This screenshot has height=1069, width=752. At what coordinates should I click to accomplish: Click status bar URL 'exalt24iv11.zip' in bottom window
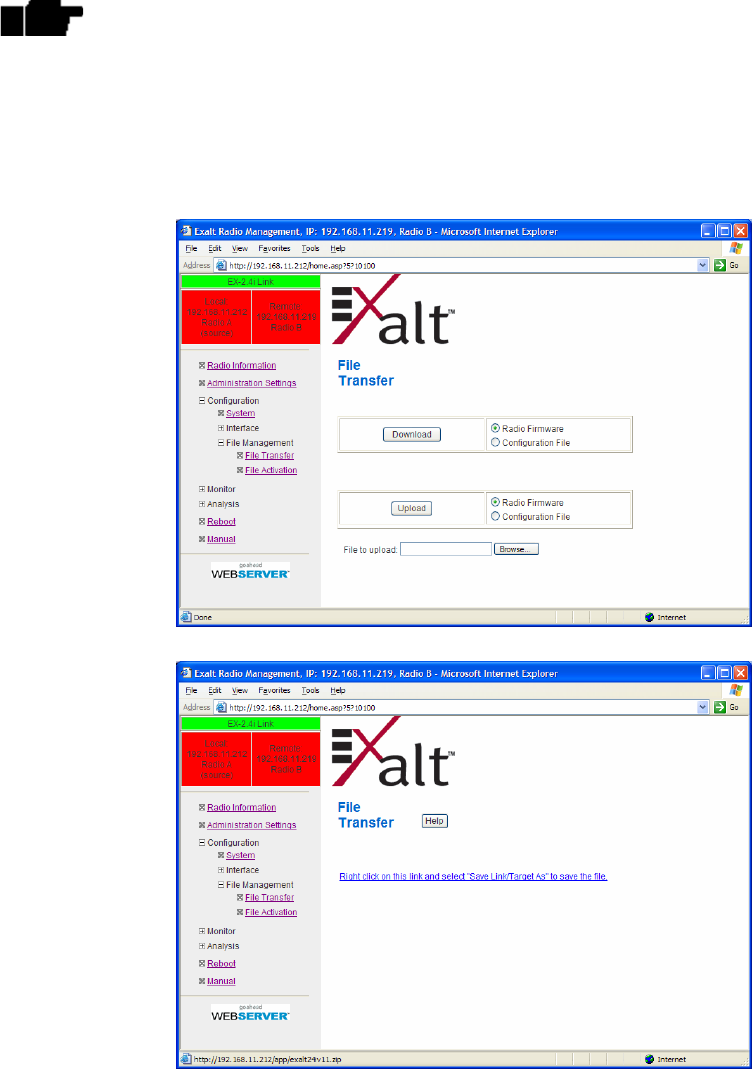pos(267,1059)
